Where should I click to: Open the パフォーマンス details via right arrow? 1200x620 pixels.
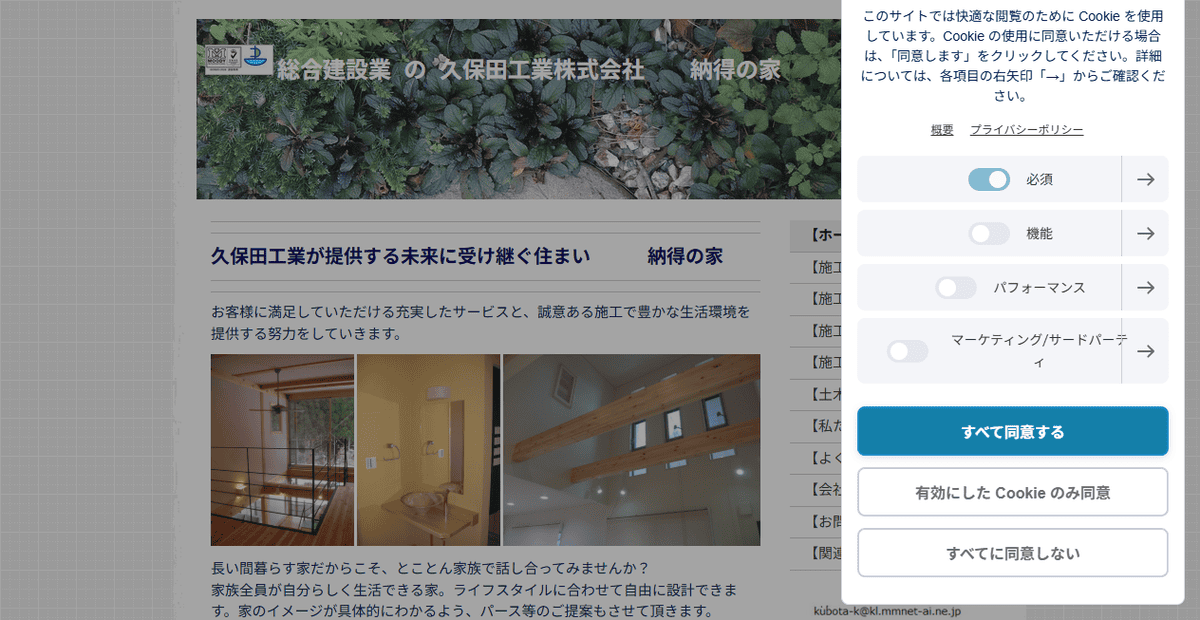(x=1144, y=287)
